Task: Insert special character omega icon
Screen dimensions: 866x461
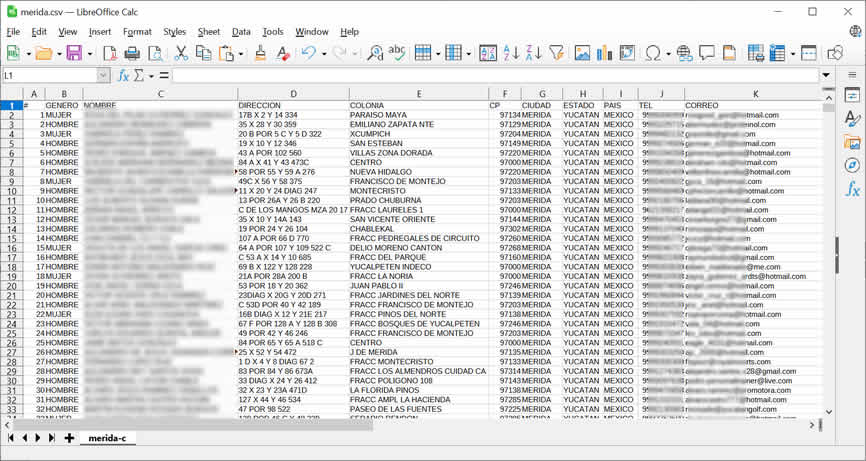Action: [x=653, y=53]
